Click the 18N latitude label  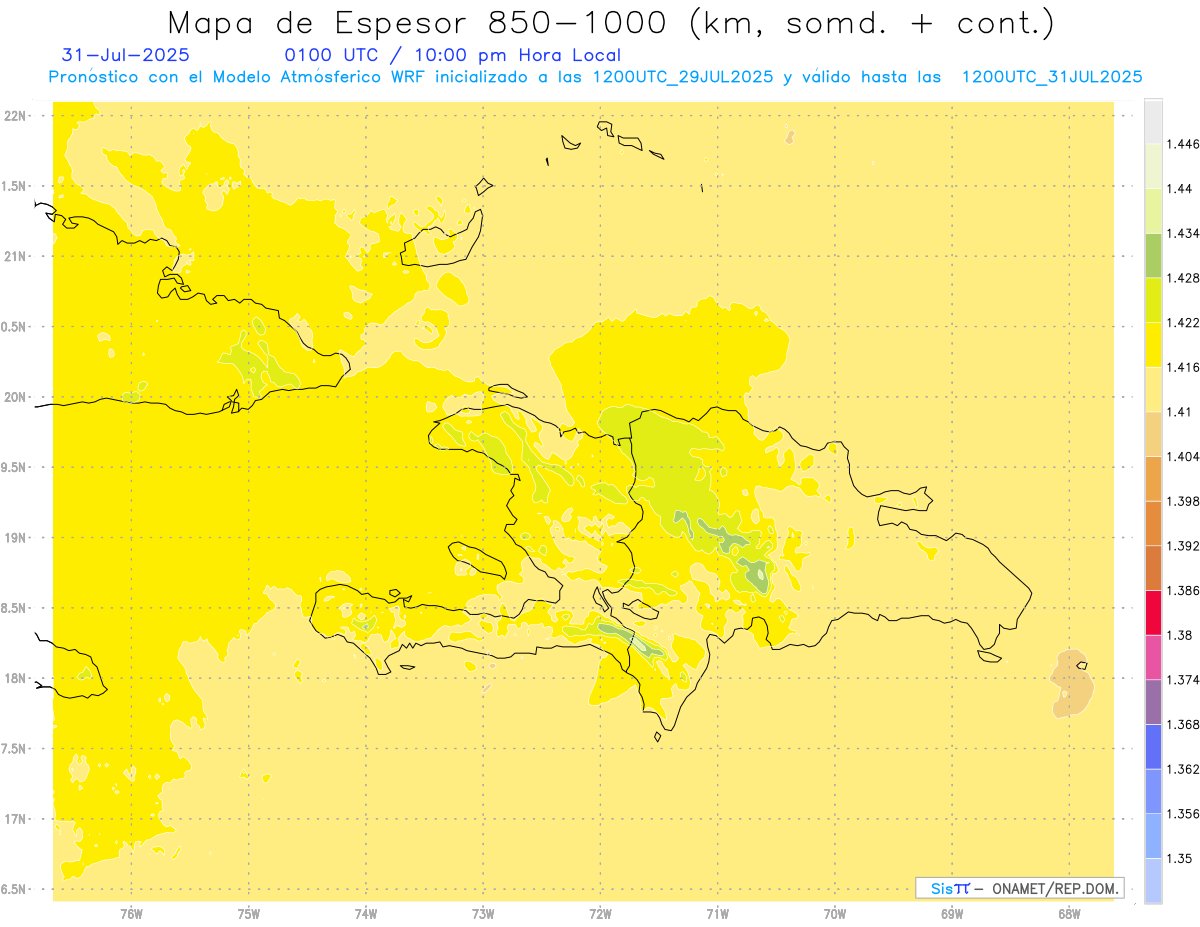point(15,678)
